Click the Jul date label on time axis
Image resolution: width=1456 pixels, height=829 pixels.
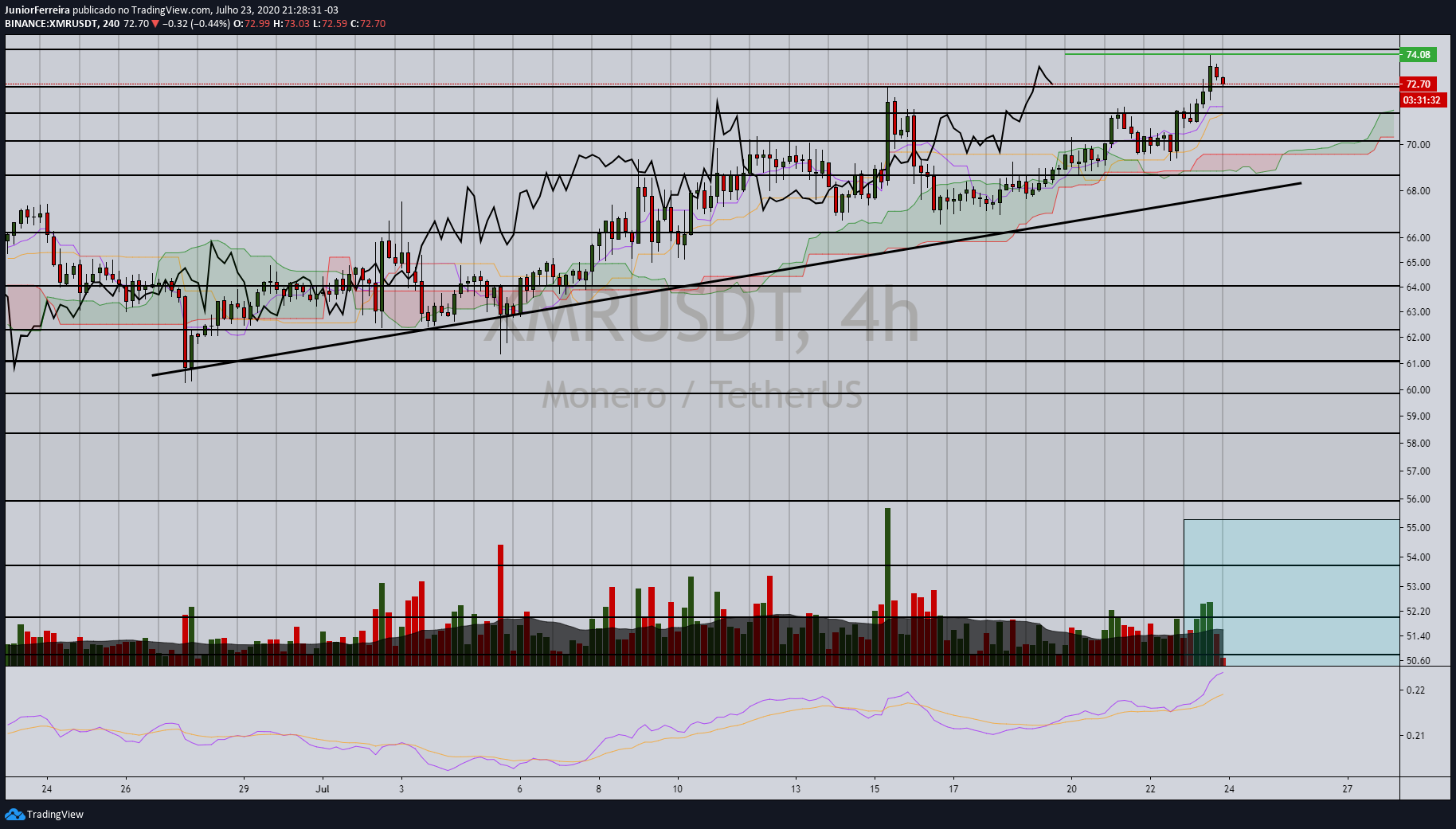(323, 789)
